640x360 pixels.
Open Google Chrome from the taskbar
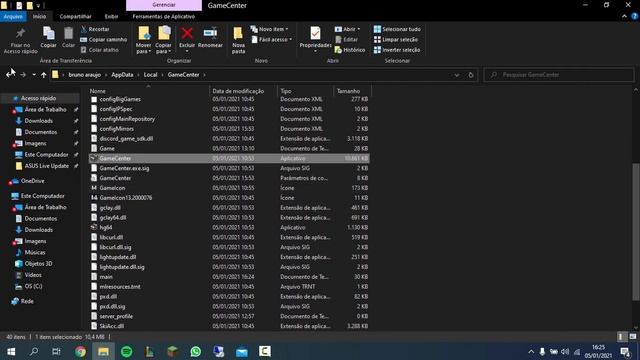(80, 351)
